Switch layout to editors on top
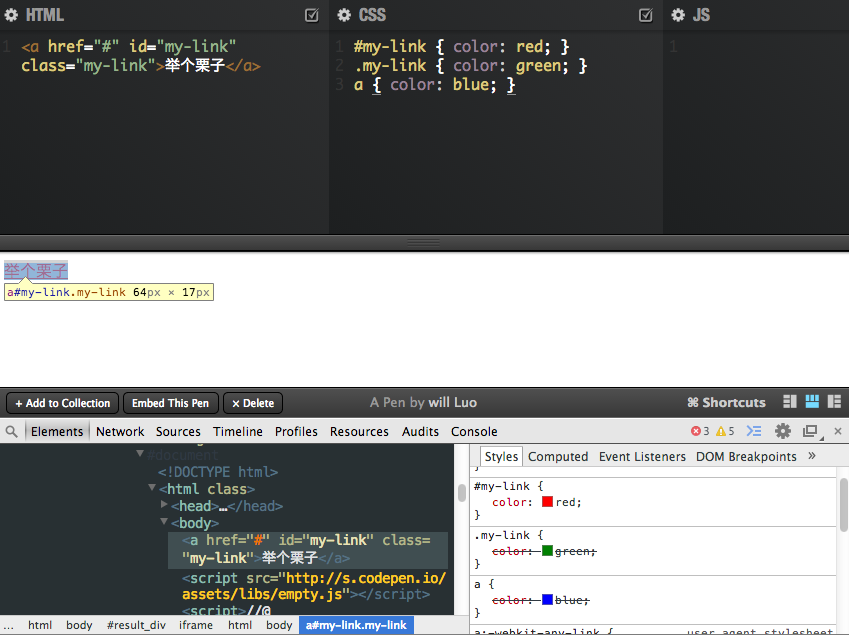This screenshot has width=849, height=635. pos(812,402)
